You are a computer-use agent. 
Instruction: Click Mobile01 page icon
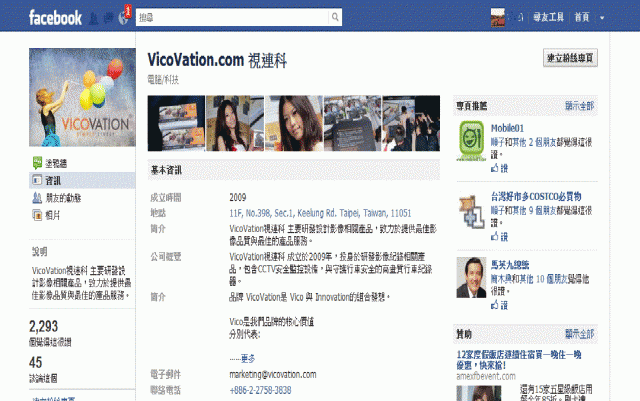tap(471, 141)
